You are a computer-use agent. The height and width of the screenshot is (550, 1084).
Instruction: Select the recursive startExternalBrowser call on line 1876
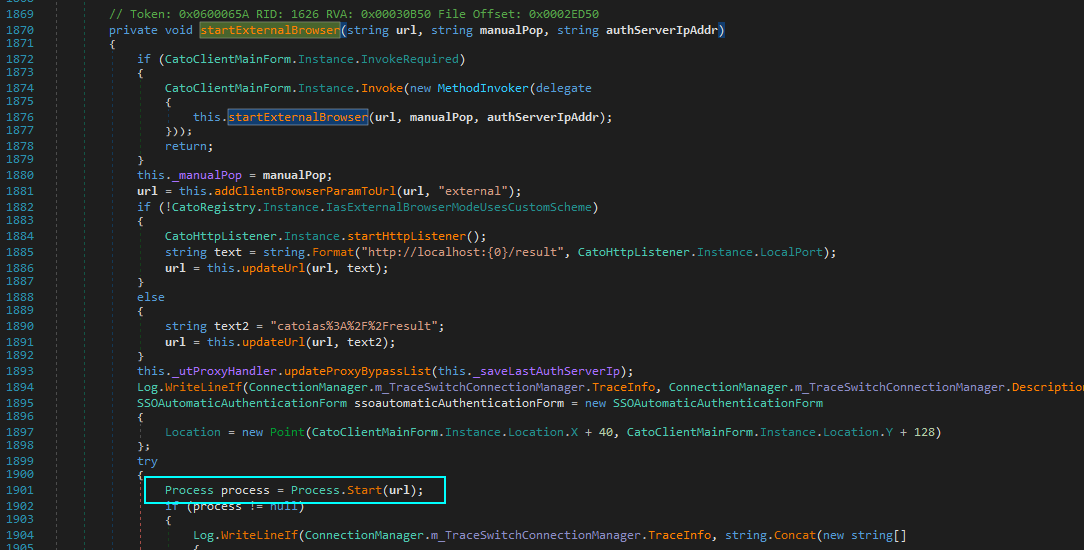coord(298,117)
